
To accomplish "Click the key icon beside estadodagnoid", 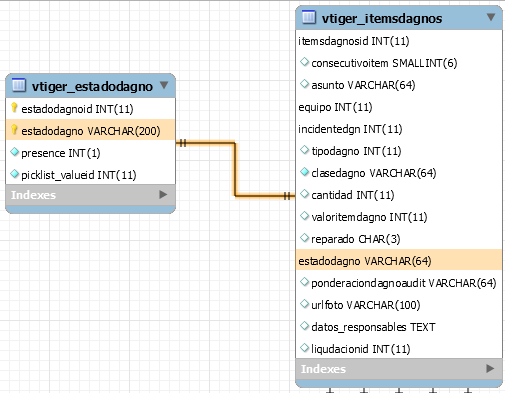I will pos(14,108).
